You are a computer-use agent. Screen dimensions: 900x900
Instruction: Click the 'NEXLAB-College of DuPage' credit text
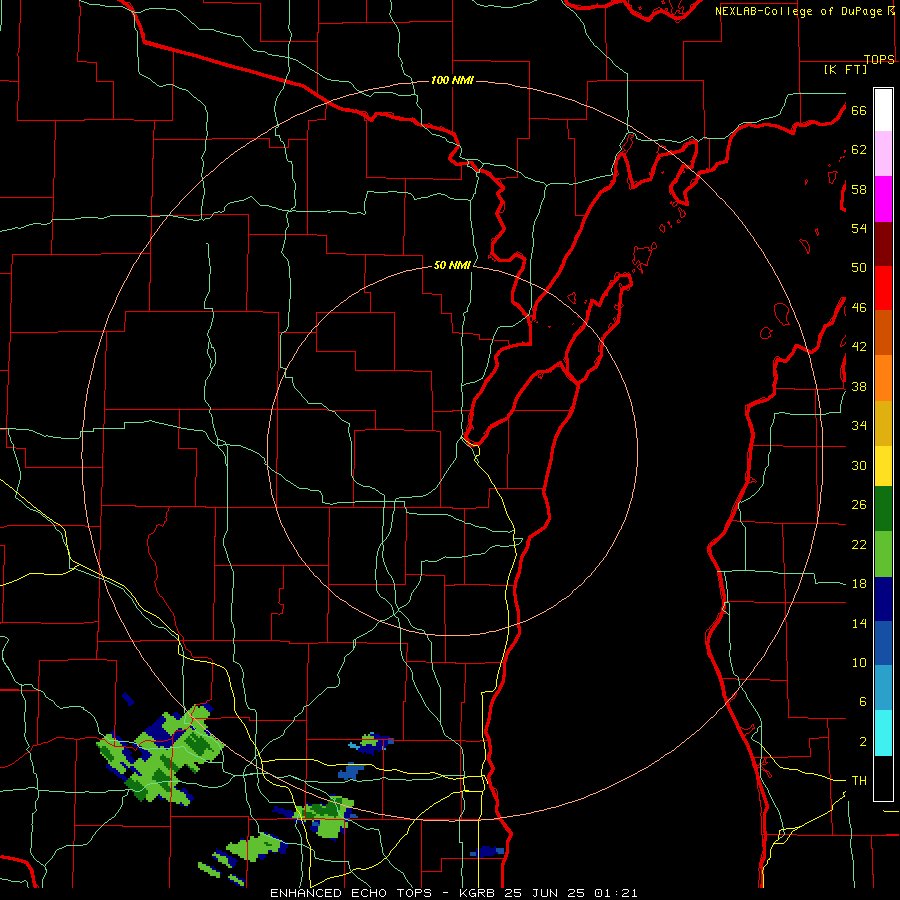[x=800, y=11]
